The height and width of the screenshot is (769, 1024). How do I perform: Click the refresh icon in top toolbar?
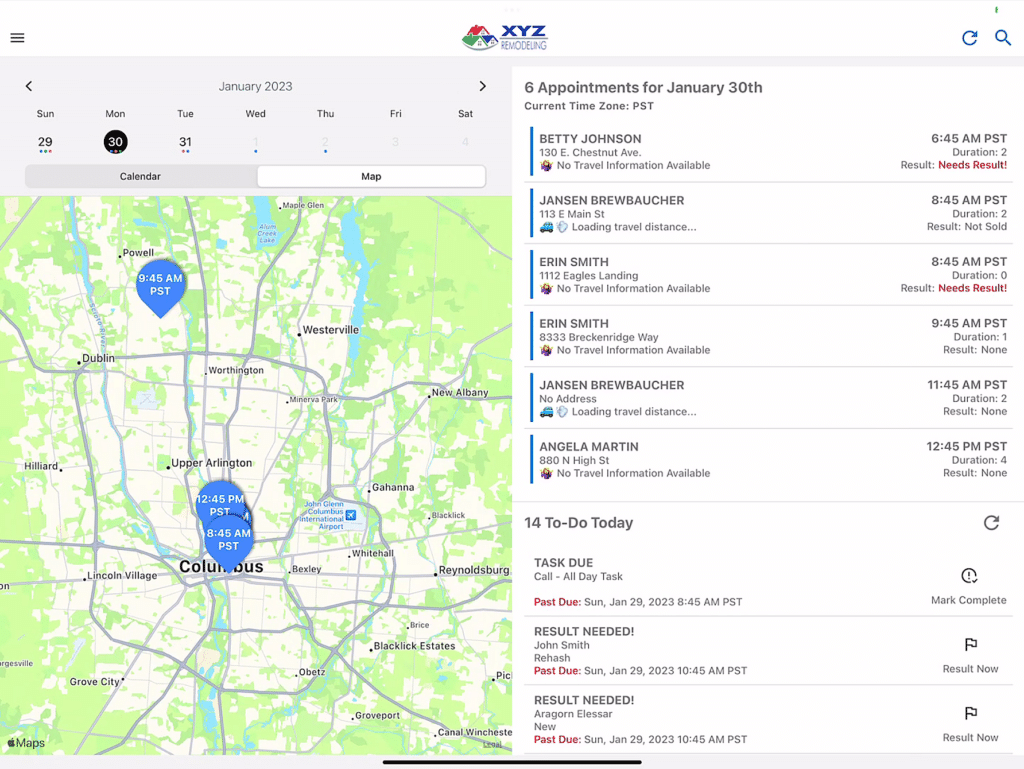(x=969, y=38)
